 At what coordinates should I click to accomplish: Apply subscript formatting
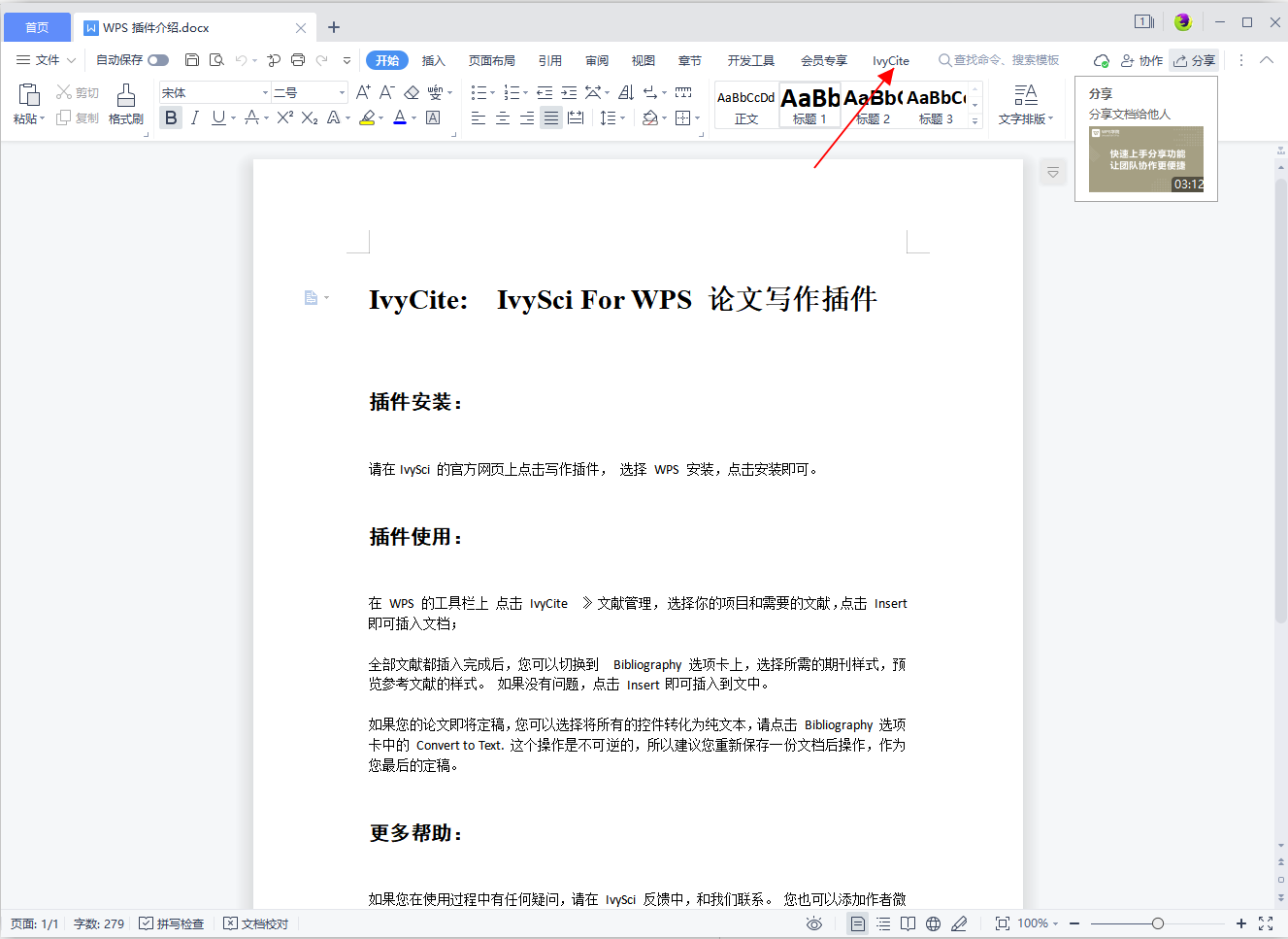pos(309,117)
